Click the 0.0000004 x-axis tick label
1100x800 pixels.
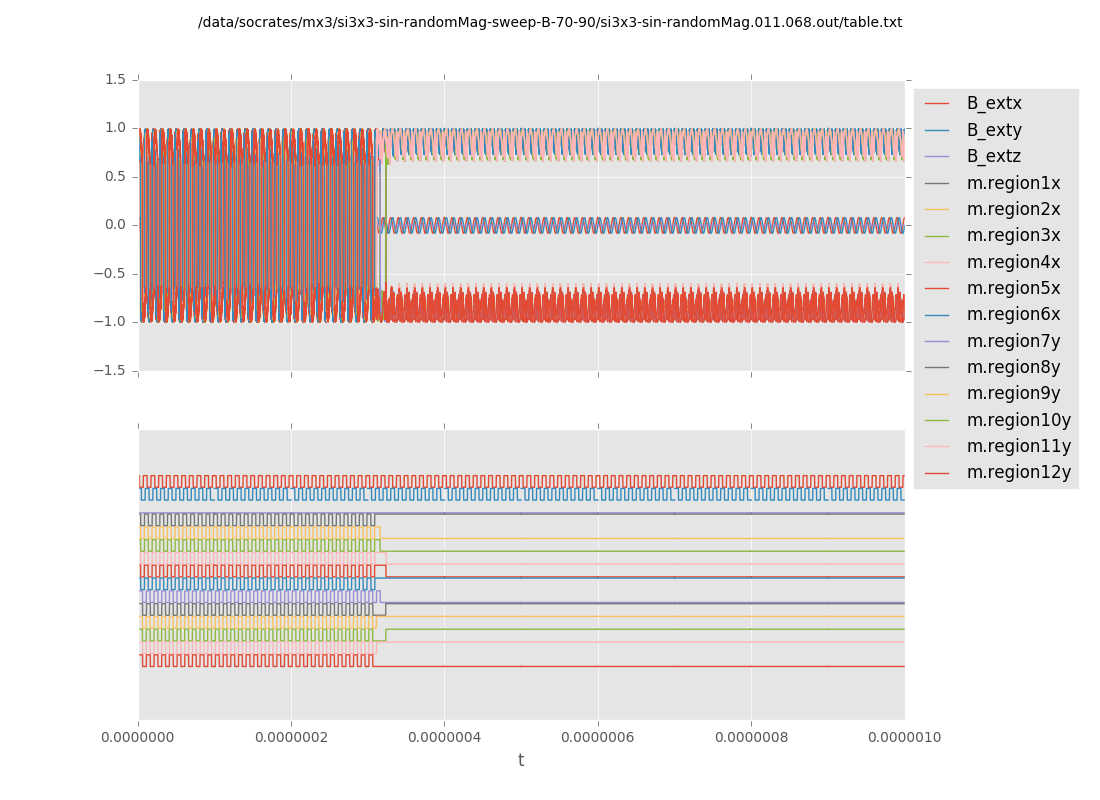(444, 737)
